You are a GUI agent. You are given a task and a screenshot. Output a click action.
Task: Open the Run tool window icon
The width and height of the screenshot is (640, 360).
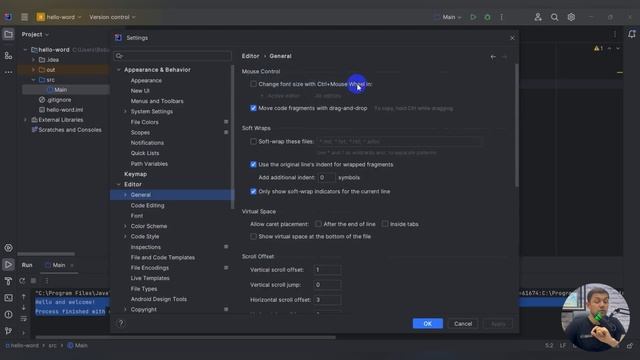click(8, 264)
